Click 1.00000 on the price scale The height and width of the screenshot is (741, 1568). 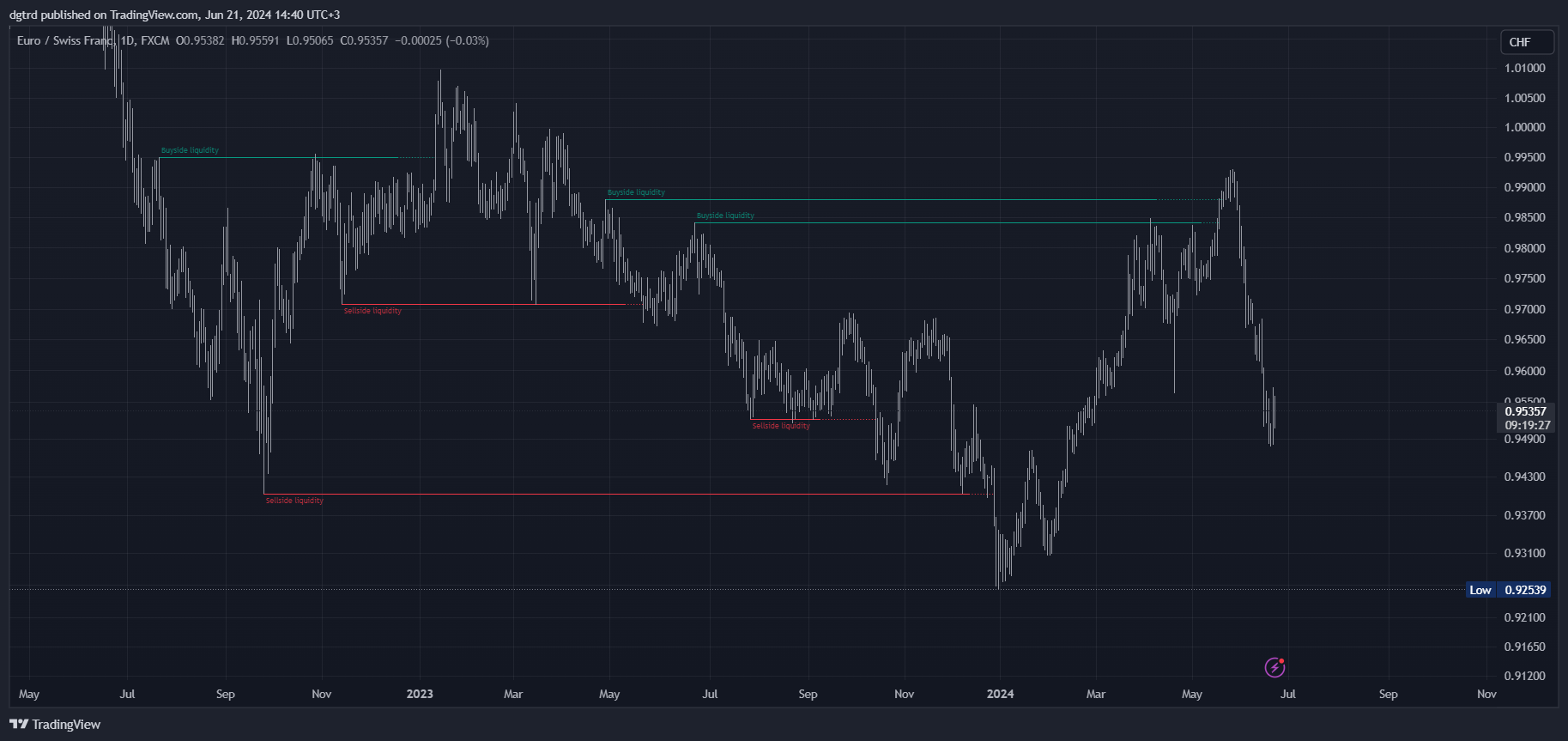[1525, 127]
